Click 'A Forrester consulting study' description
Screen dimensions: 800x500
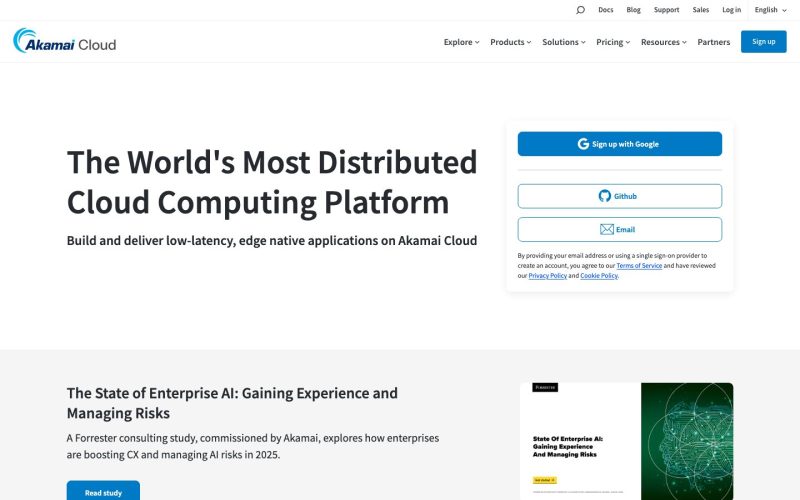coord(253,446)
